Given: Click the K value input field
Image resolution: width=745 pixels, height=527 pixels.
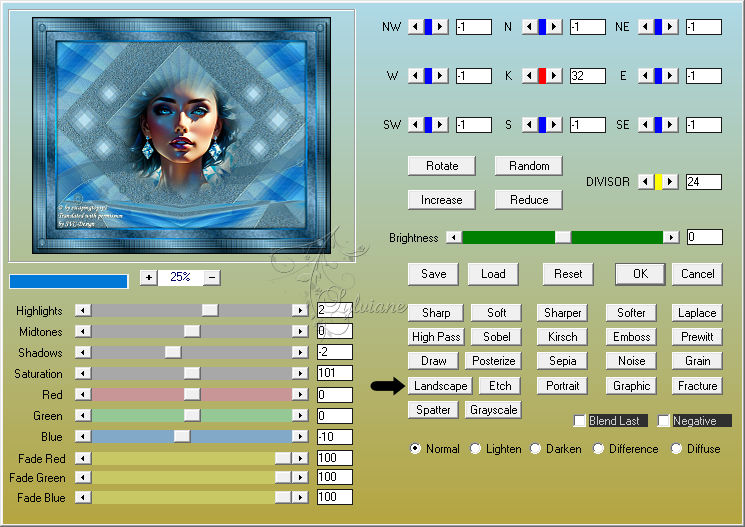Looking at the screenshot, I should [588, 76].
